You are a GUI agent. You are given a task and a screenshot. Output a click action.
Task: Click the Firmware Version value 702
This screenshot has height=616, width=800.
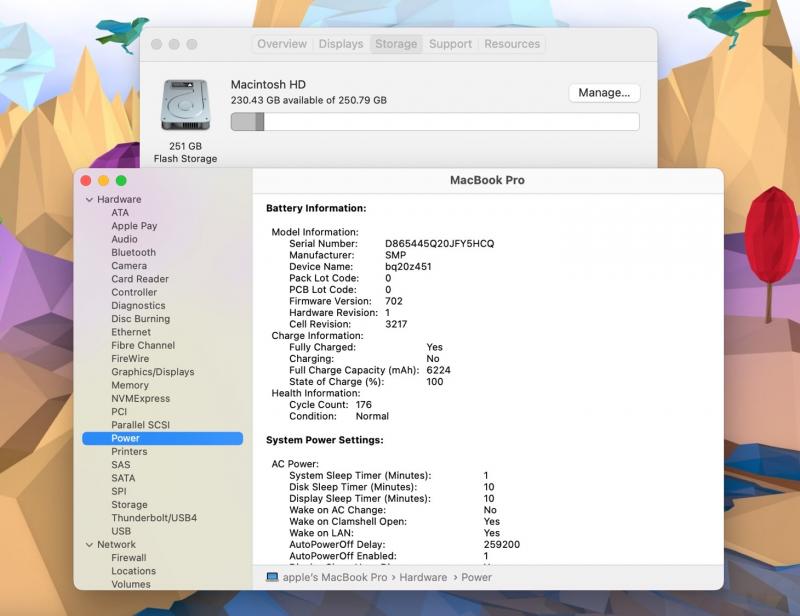pos(394,301)
